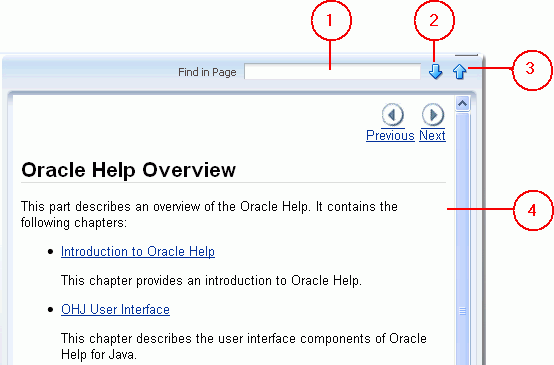This screenshot has height=365, width=554.
Task: Click the scrollbar up arrow button
Action: click(x=462, y=104)
